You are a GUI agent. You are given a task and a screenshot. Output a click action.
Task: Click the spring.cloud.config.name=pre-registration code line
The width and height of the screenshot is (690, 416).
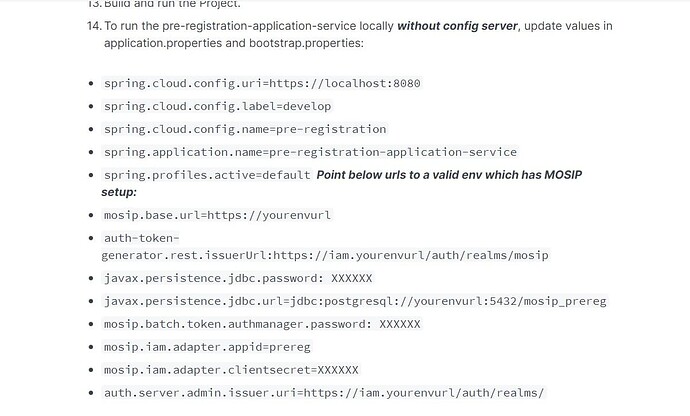[x=244, y=129]
